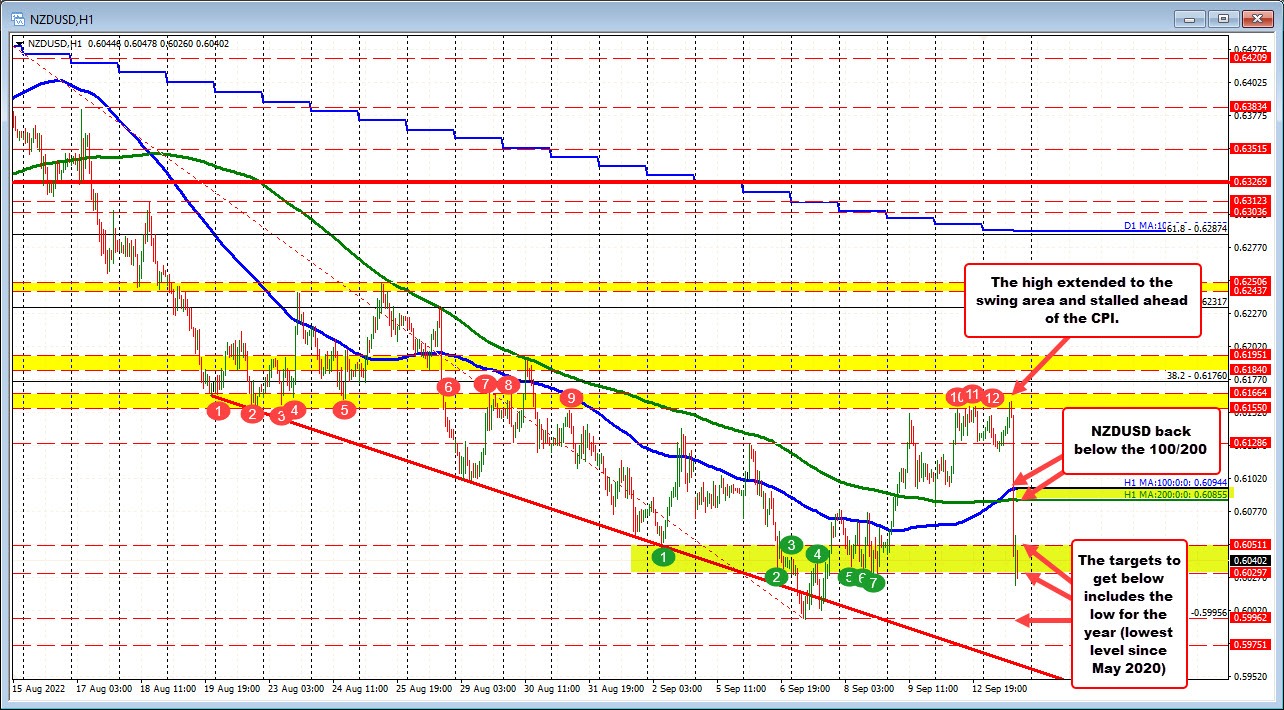Select the 0.60511 red price label
1284x710 pixels.
[x=1249, y=545]
